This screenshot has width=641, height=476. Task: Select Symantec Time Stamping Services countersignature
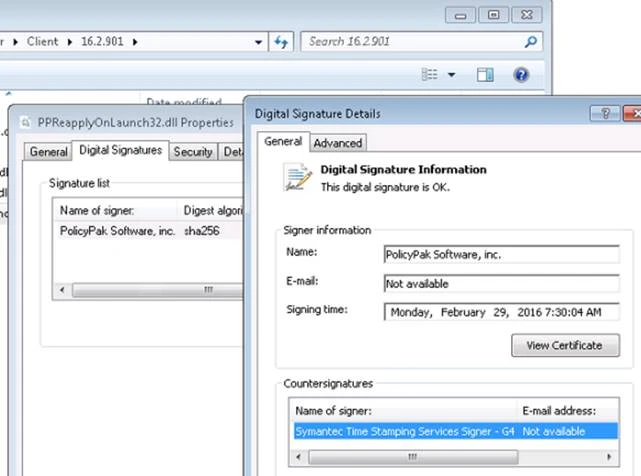click(404, 431)
